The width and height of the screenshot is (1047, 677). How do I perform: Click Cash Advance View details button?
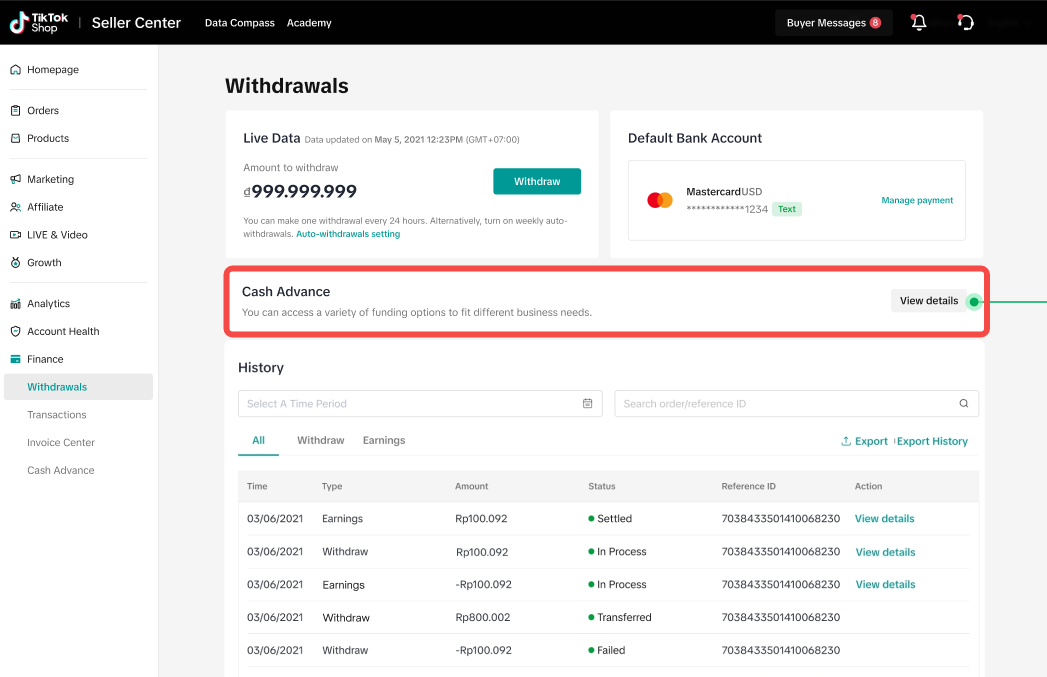[x=928, y=301]
